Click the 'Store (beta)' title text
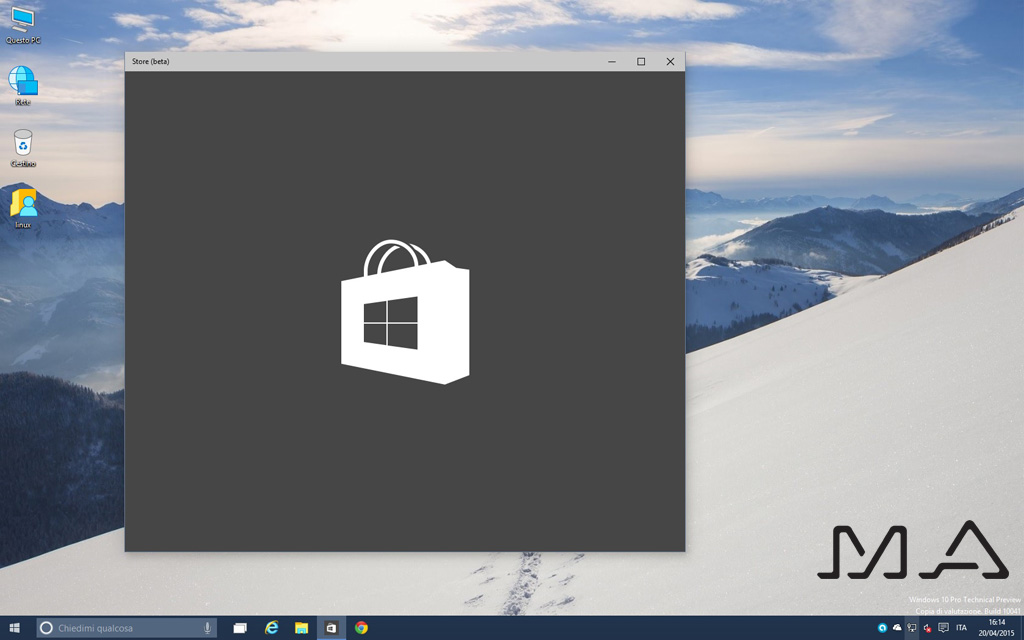The width and height of the screenshot is (1024, 640). [x=151, y=61]
